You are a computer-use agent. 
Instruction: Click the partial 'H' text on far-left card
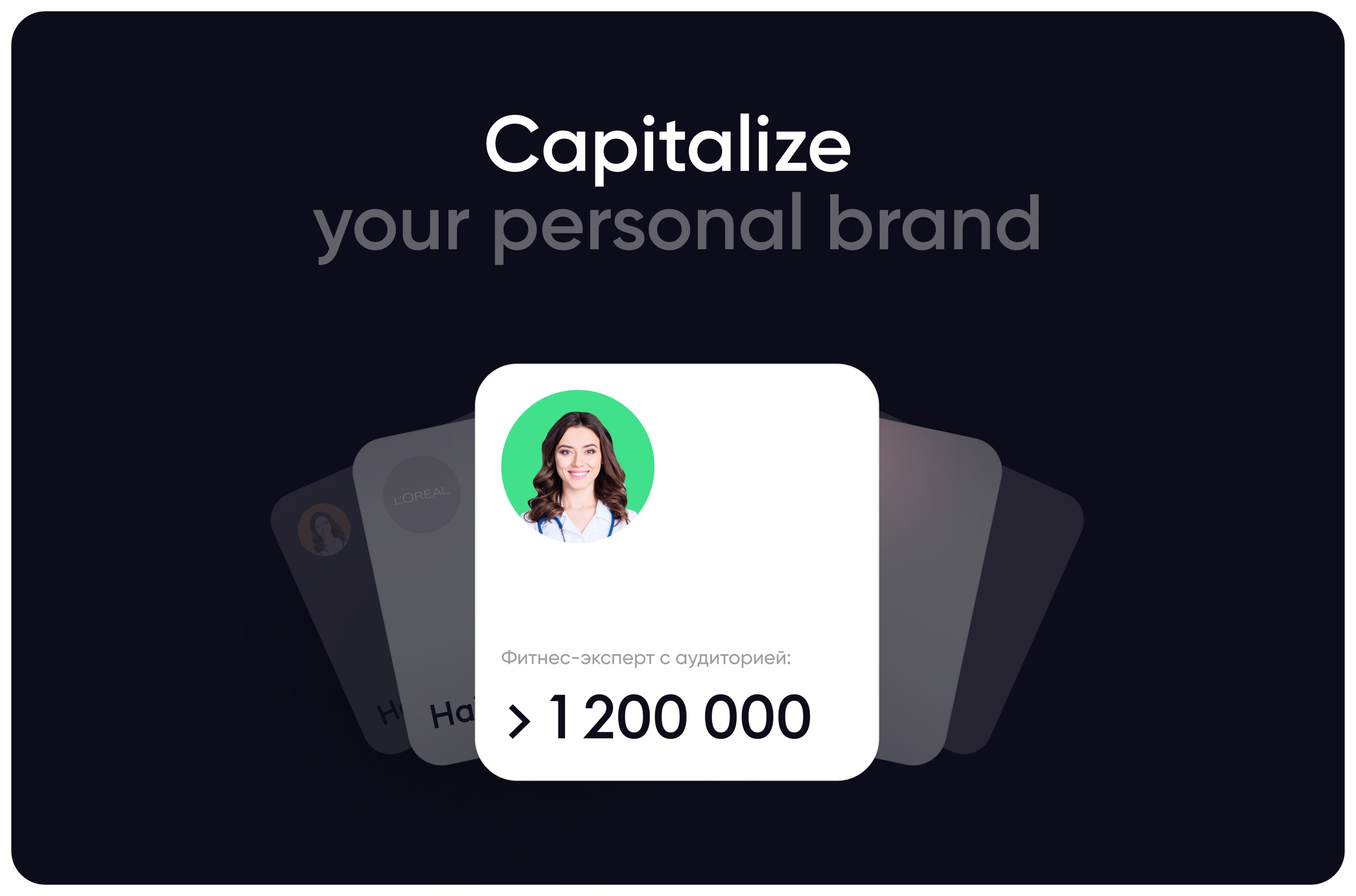389,713
